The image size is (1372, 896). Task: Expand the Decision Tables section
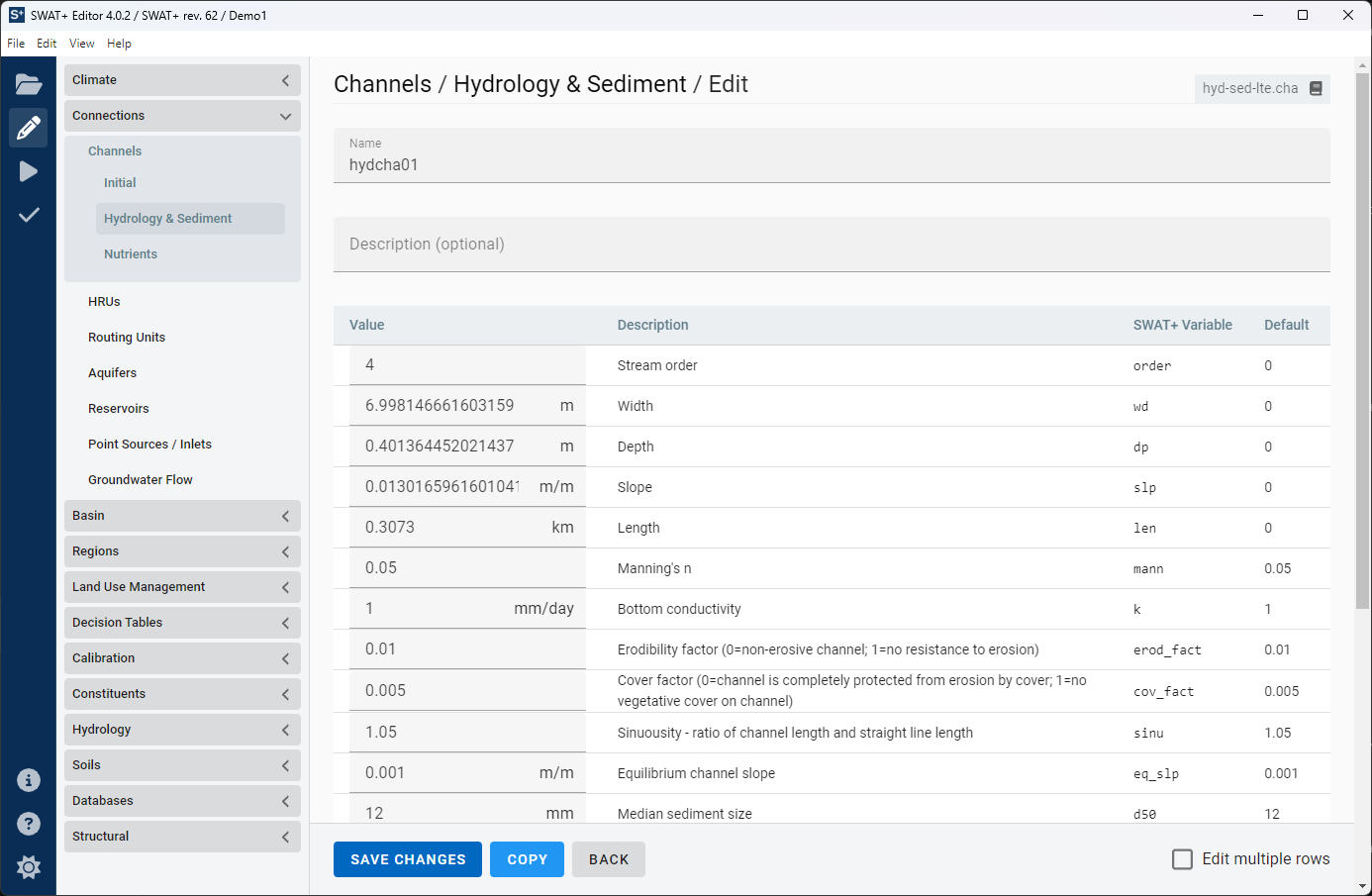(182, 623)
